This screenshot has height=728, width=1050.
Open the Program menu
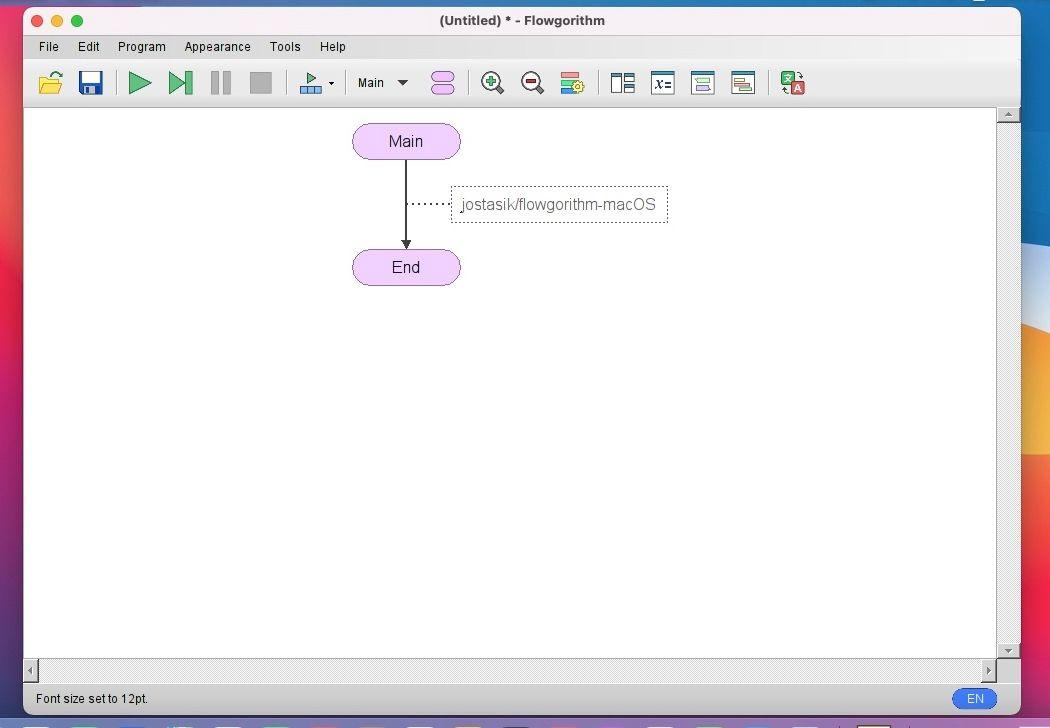coord(141,47)
